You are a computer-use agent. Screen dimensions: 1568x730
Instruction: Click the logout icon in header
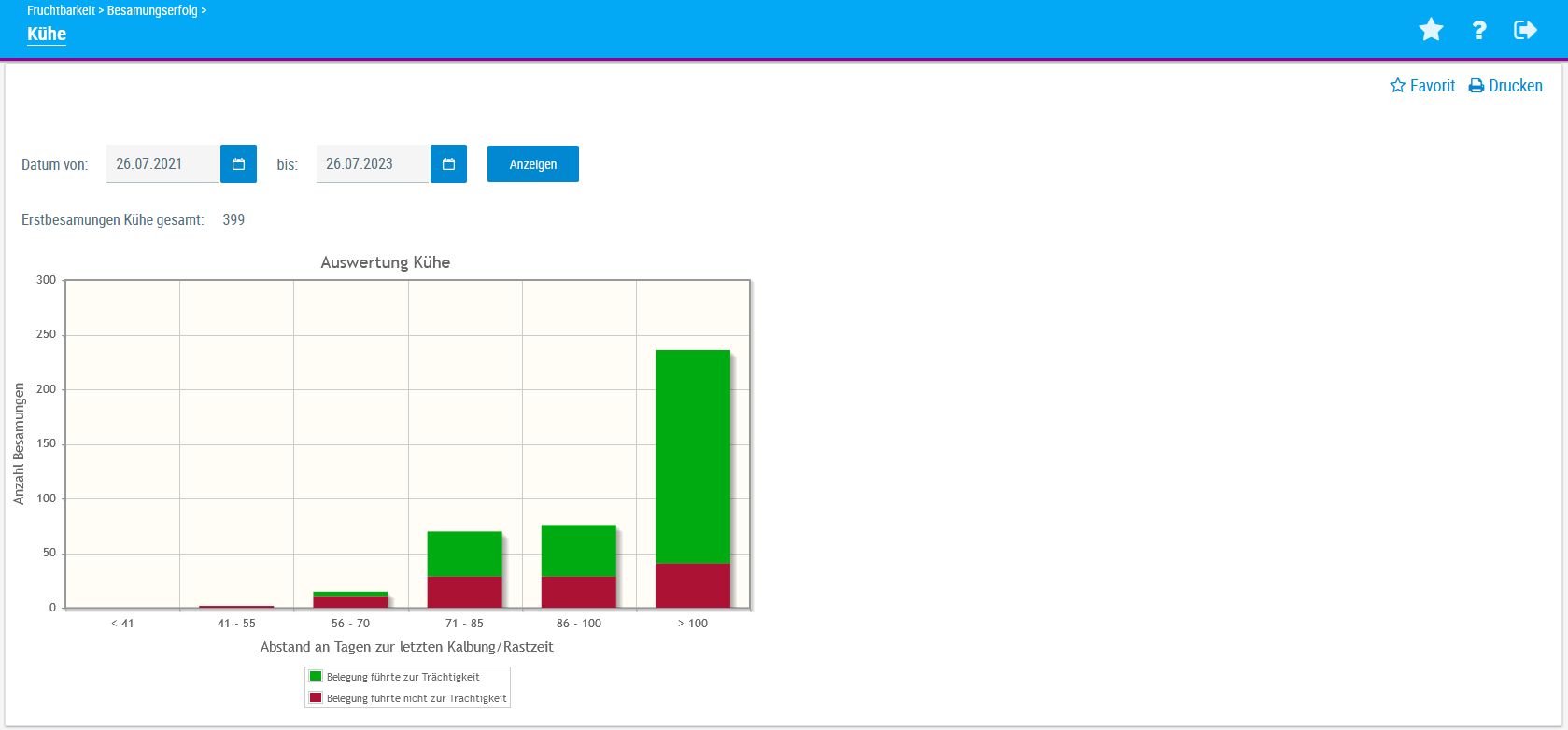click(x=1525, y=30)
